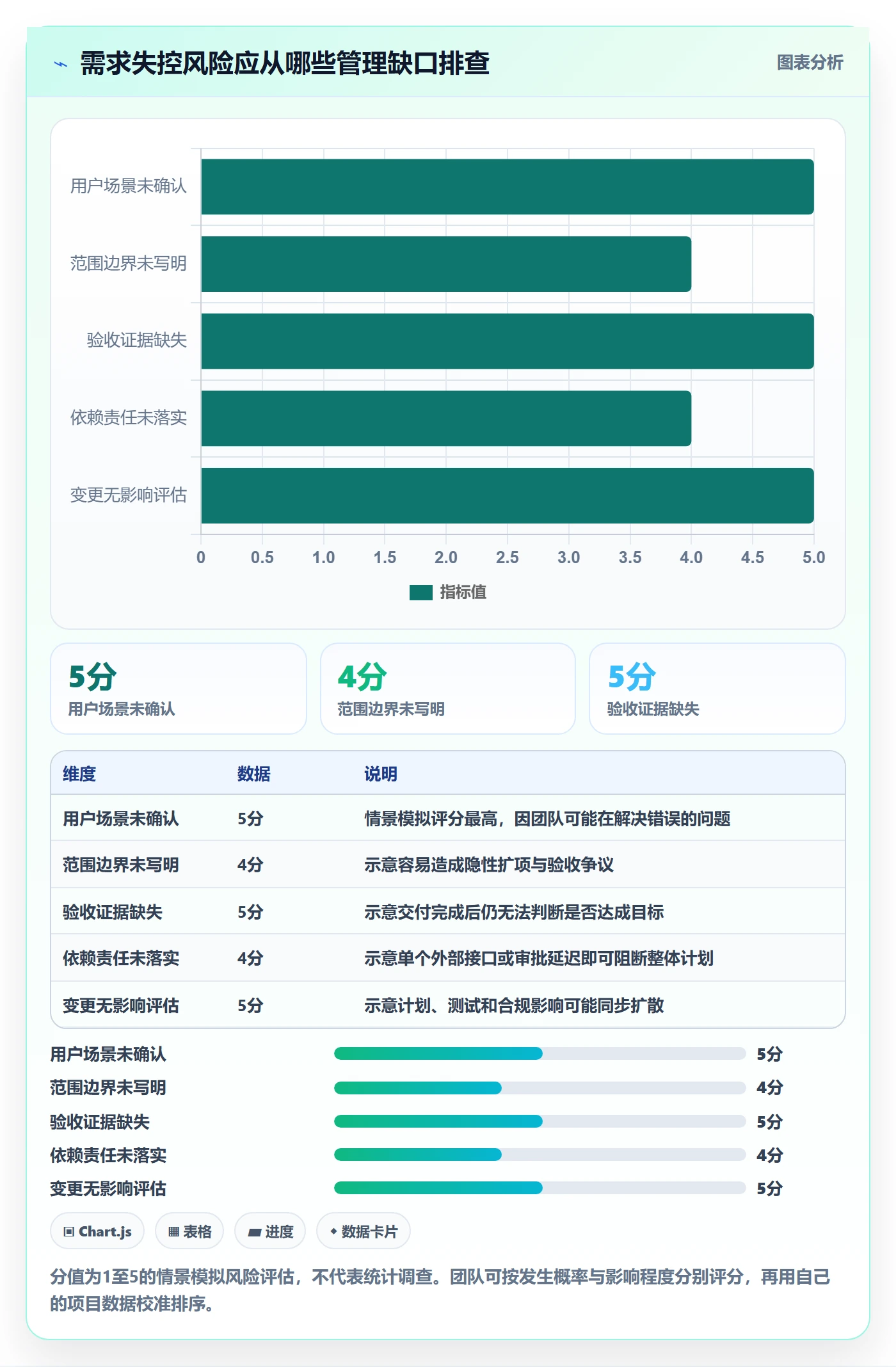Image resolution: width=896 pixels, height=1367 pixels.
Task: Select the 变更无影响评估 table row name
Action: (x=121, y=1005)
